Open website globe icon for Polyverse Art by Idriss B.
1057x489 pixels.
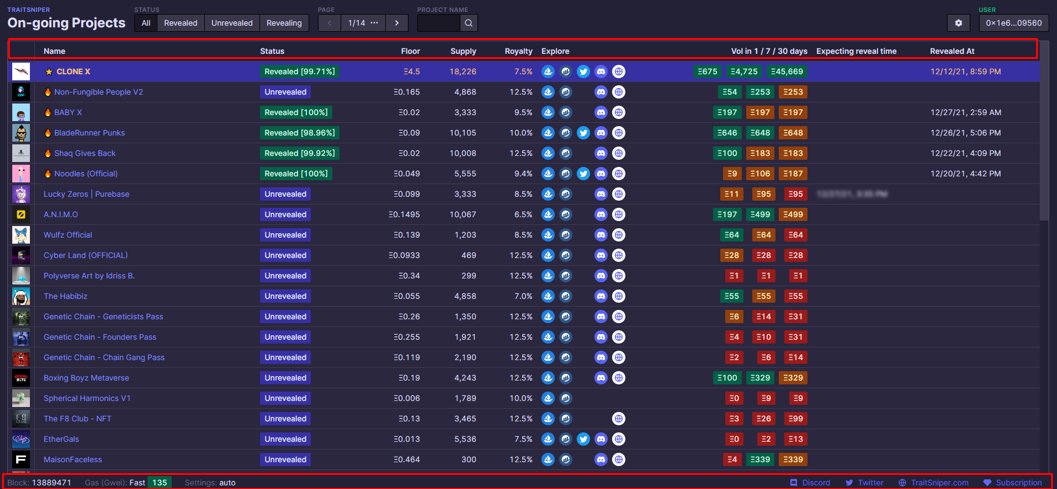(618, 276)
